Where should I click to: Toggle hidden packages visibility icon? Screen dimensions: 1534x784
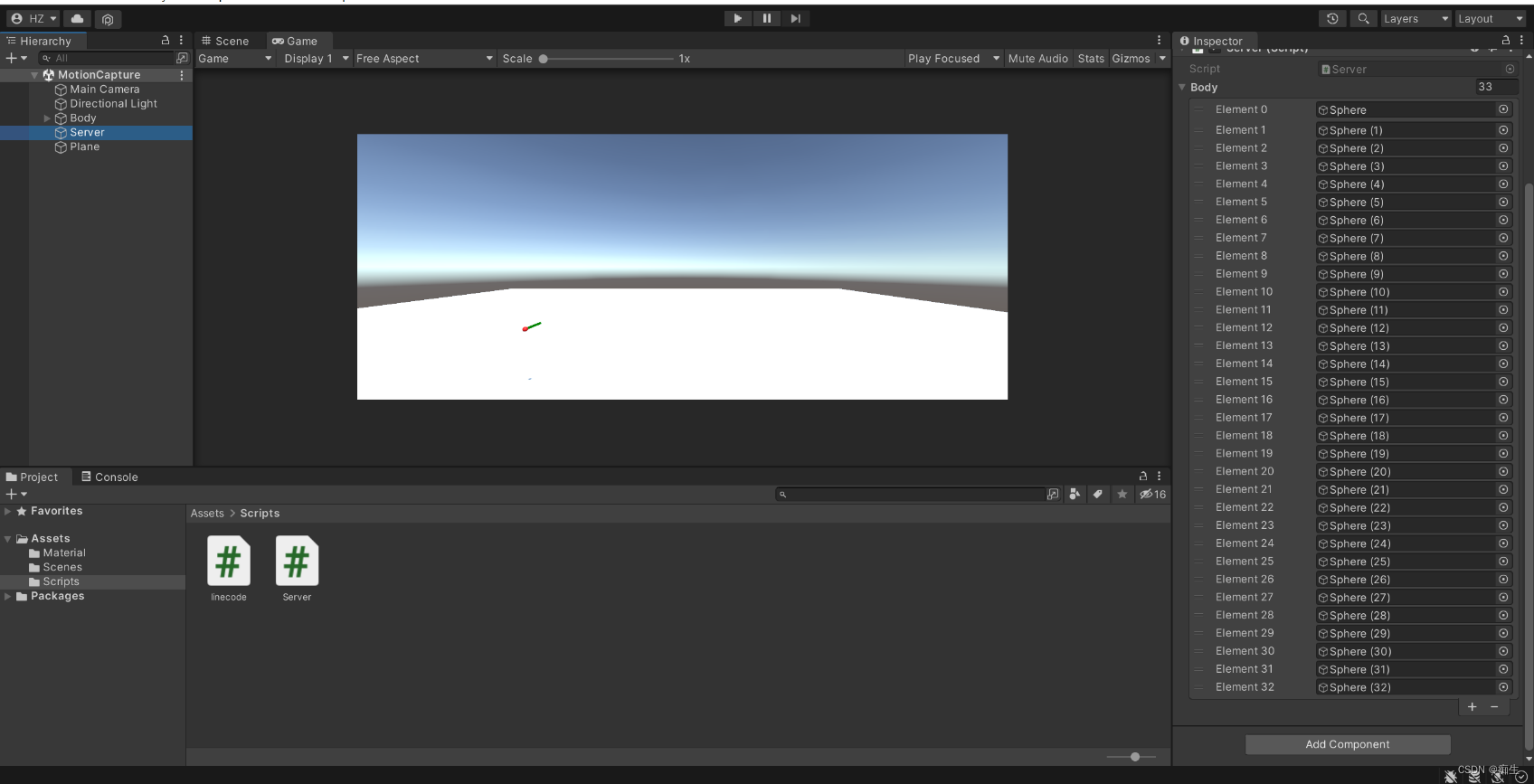[x=1152, y=495]
